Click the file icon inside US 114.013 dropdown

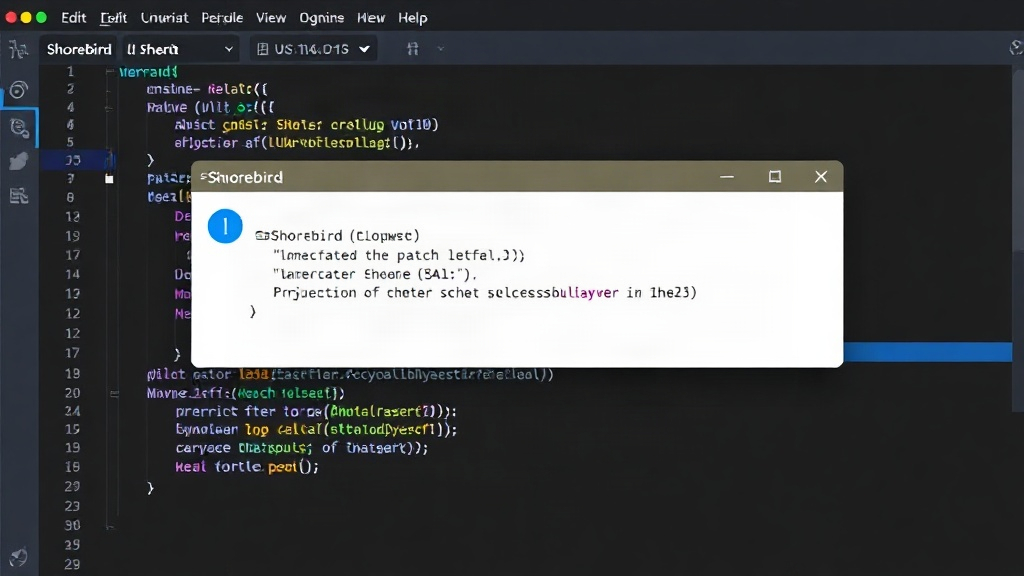(x=263, y=49)
